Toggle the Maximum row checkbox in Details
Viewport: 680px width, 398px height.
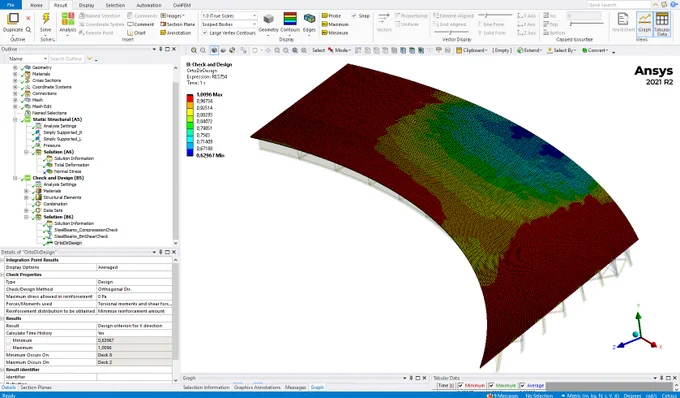point(8,348)
